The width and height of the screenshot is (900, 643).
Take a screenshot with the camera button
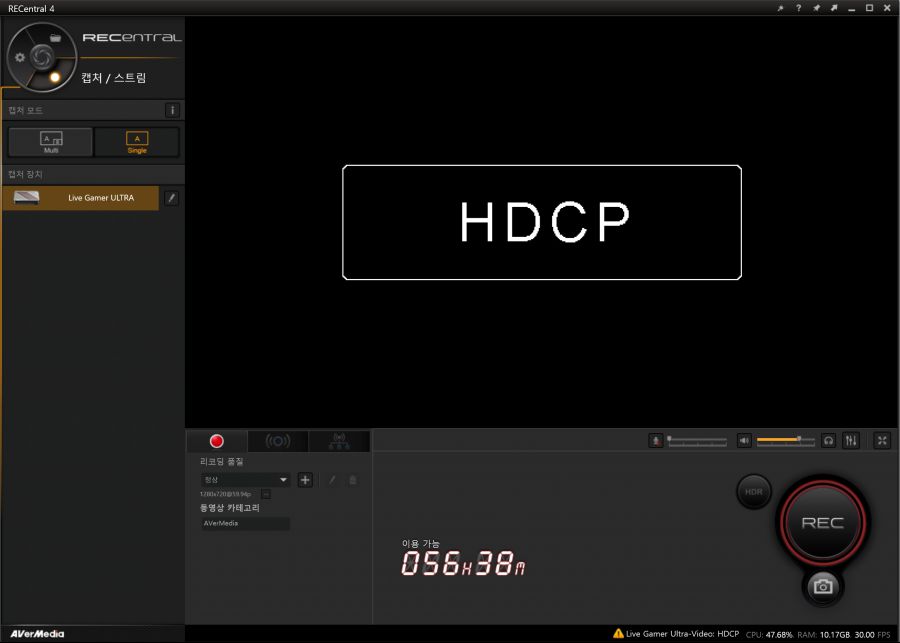[x=821, y=588]
